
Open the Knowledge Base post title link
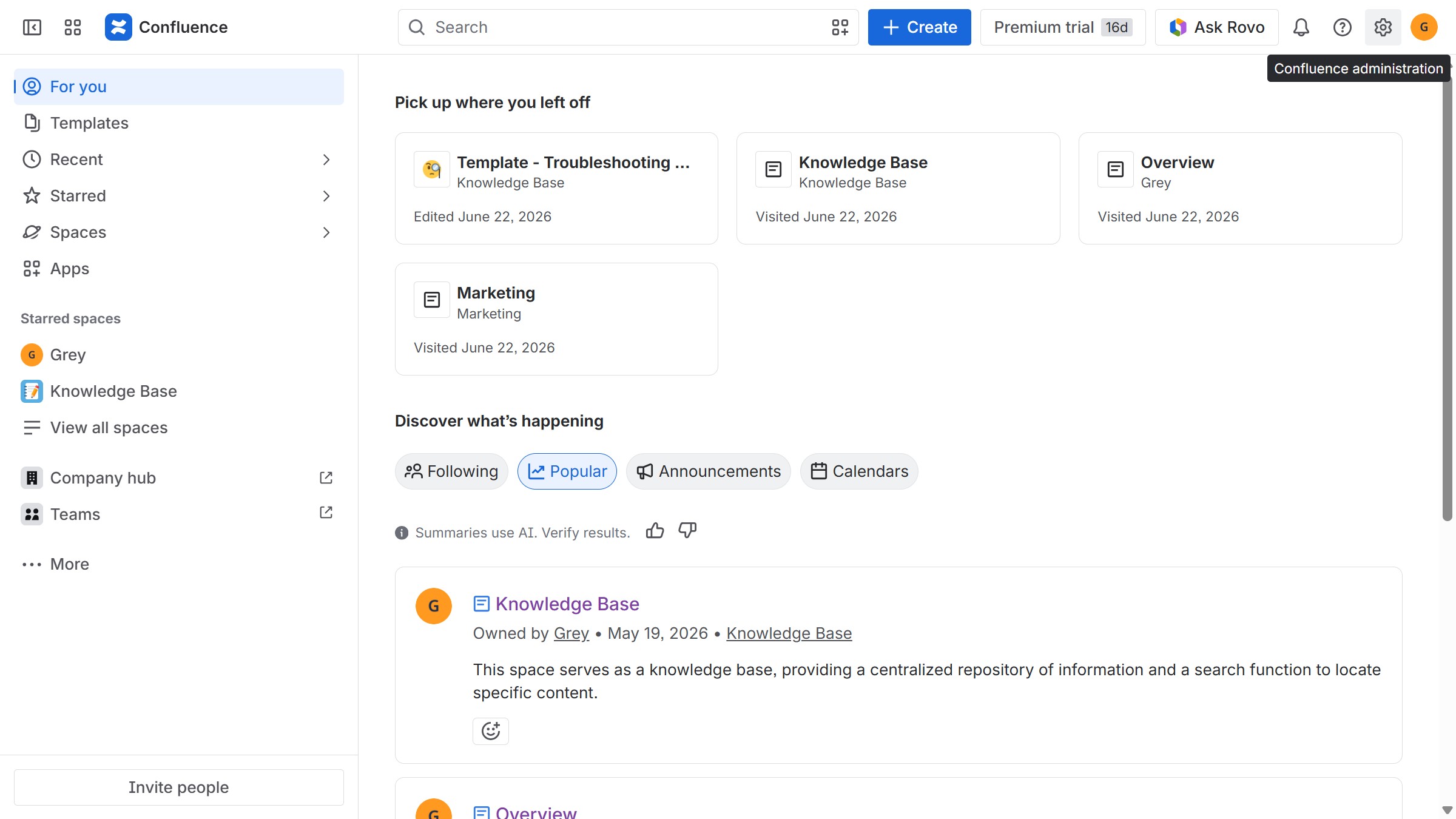567,604
